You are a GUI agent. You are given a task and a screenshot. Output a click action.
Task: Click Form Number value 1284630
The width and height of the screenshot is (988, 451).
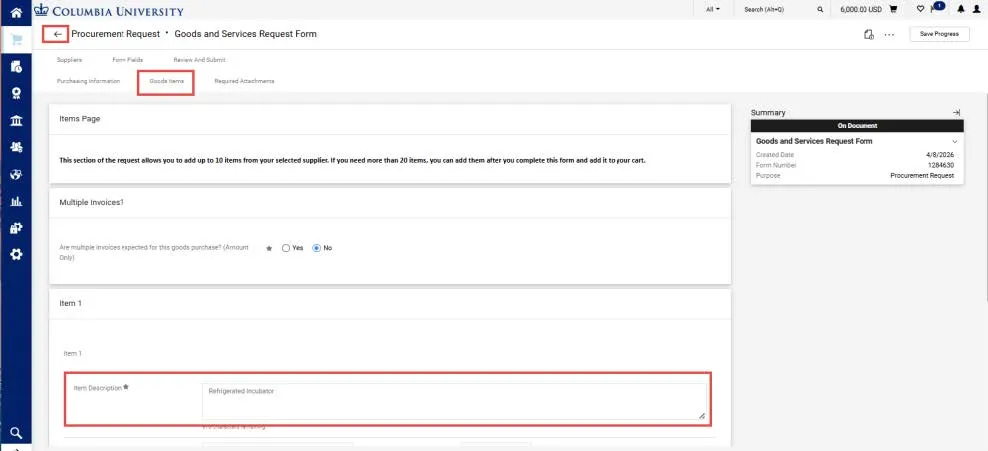941,165
